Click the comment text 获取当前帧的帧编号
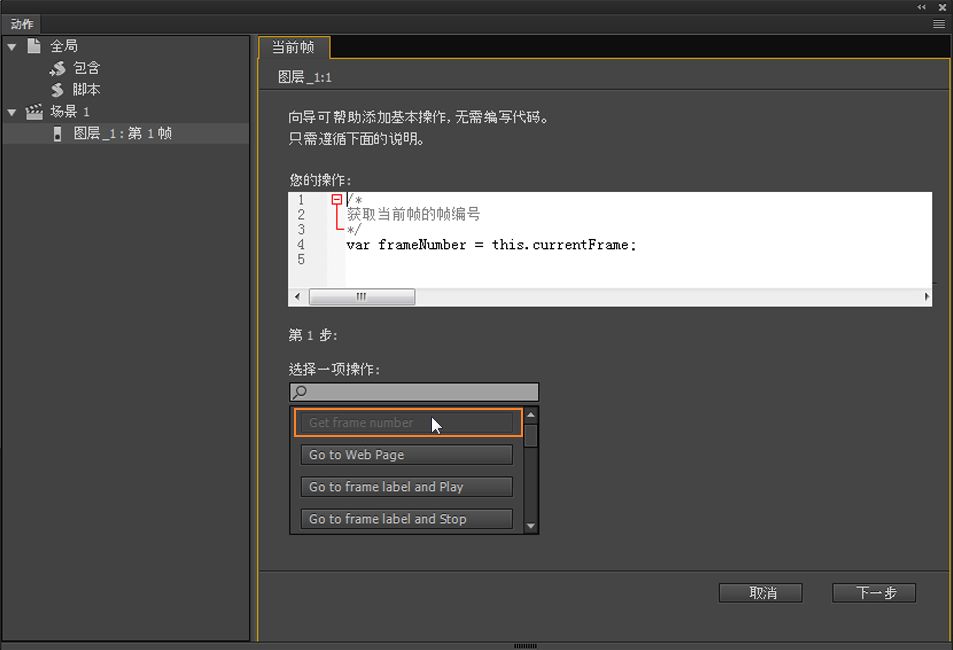 point(413,214)
